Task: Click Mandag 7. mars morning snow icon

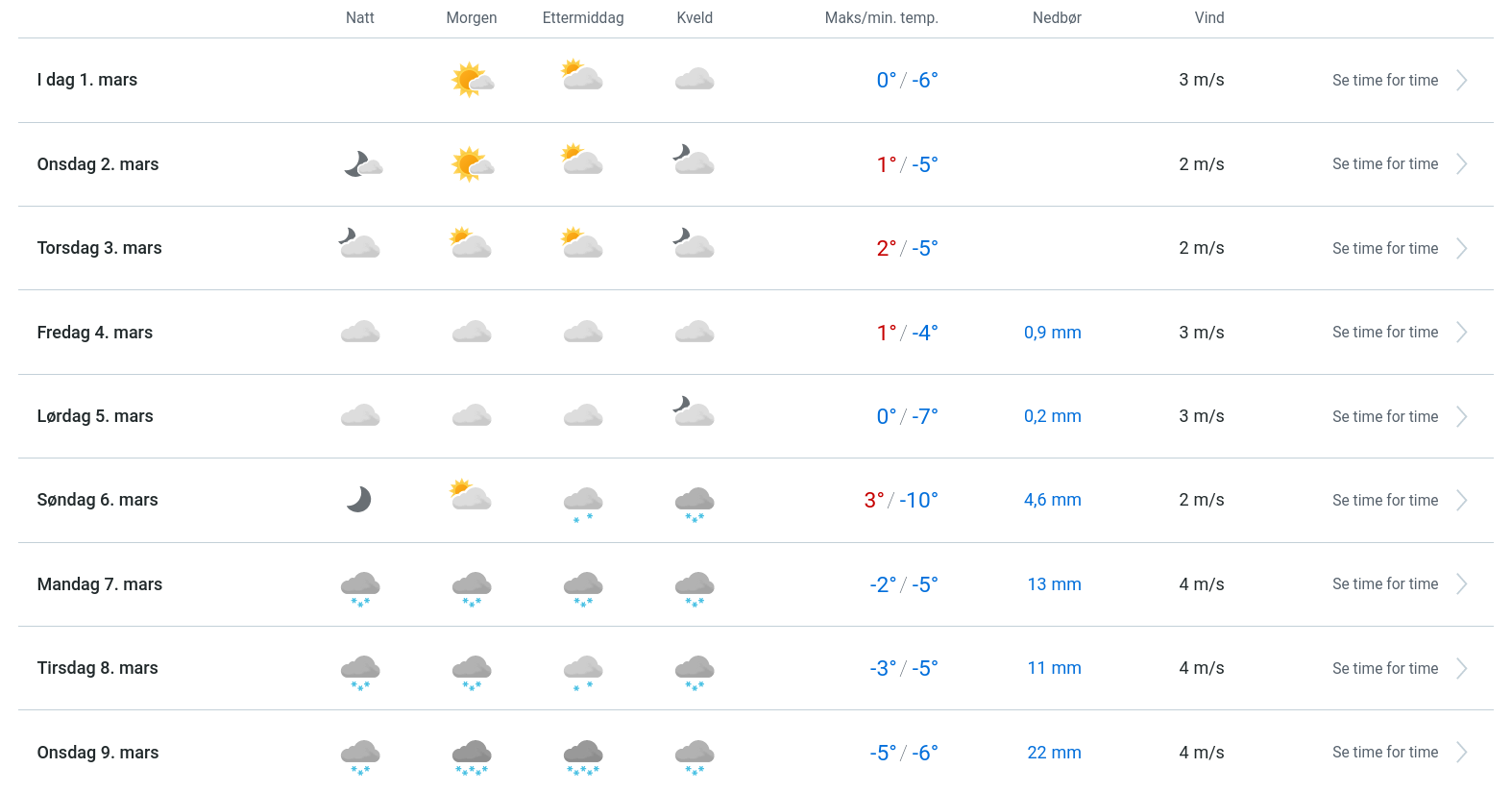Action: point(472,587)
